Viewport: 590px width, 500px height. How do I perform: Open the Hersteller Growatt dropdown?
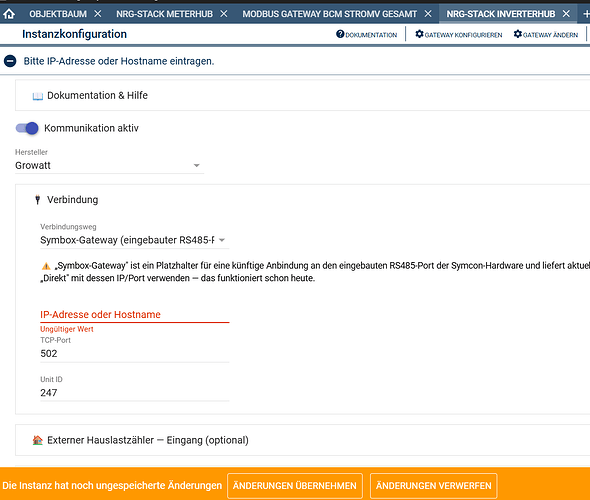point(109,166)
